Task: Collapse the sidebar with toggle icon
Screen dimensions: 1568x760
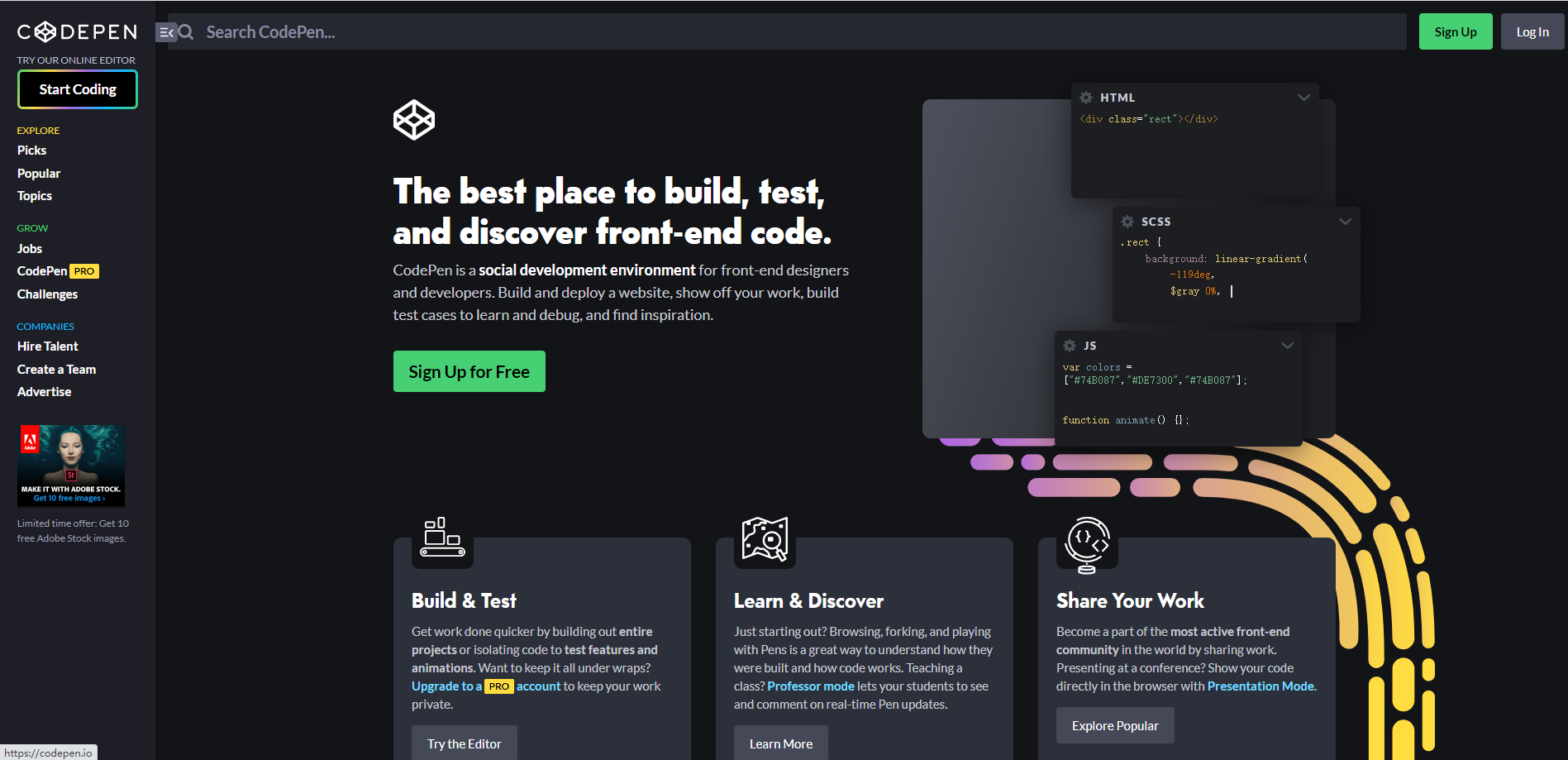Action: [x=166, y=32]
